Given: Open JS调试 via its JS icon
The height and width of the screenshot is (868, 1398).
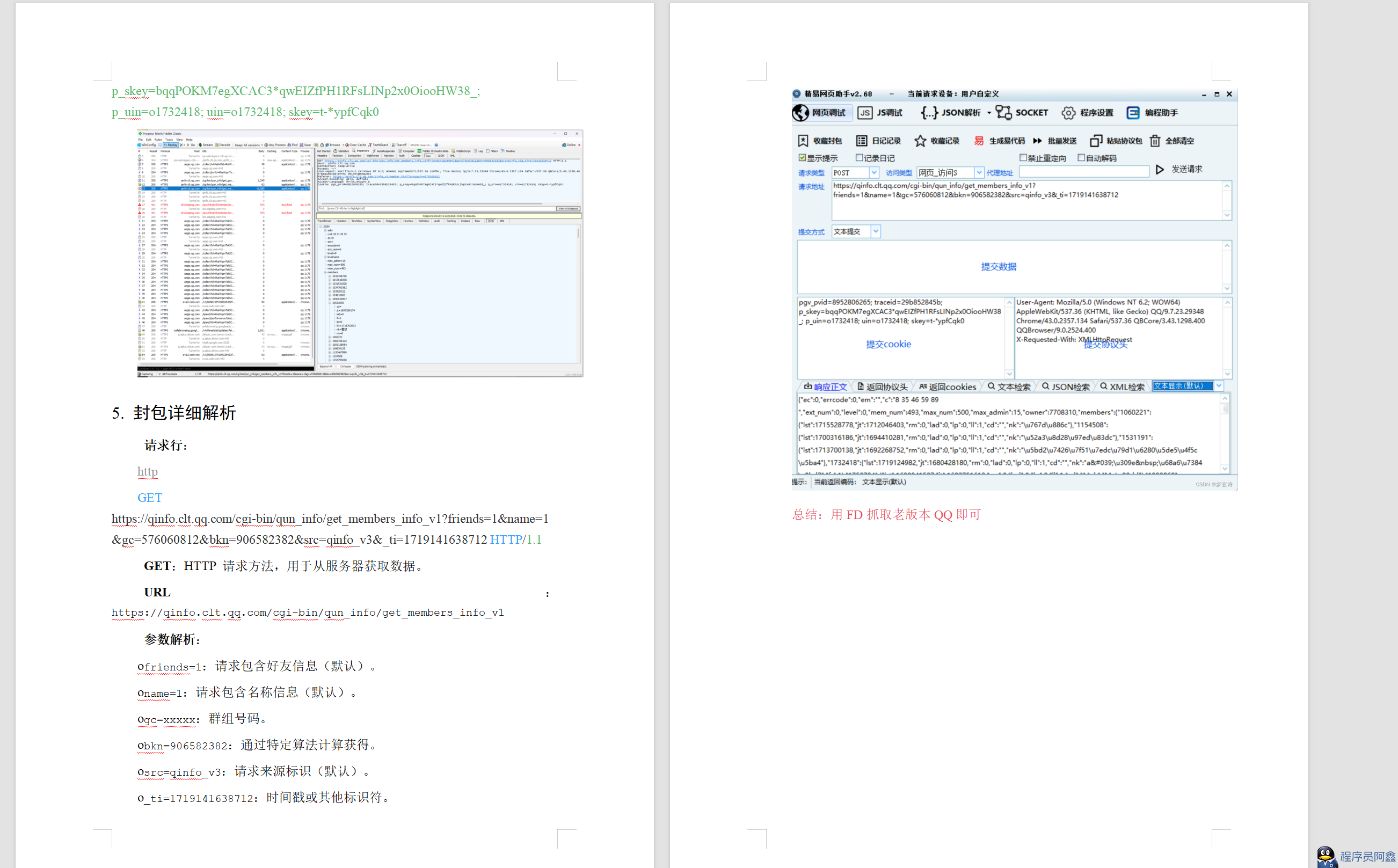Looking at the screenshot, I should point(865,113).
